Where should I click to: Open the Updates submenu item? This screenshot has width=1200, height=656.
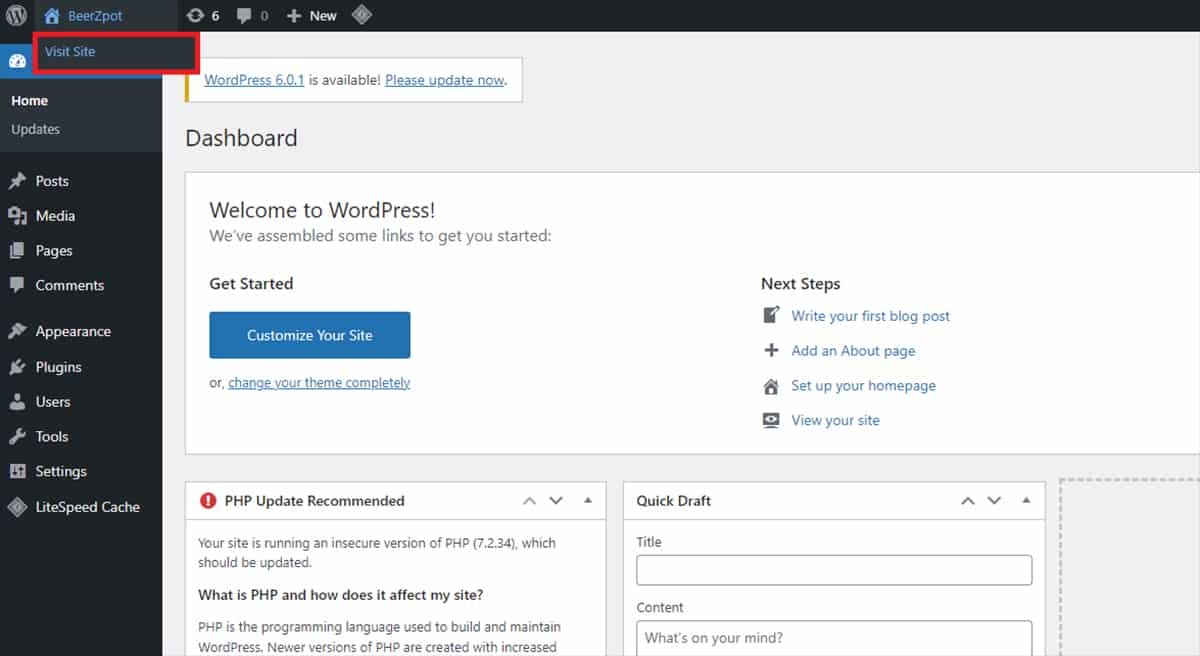point(35,130)
